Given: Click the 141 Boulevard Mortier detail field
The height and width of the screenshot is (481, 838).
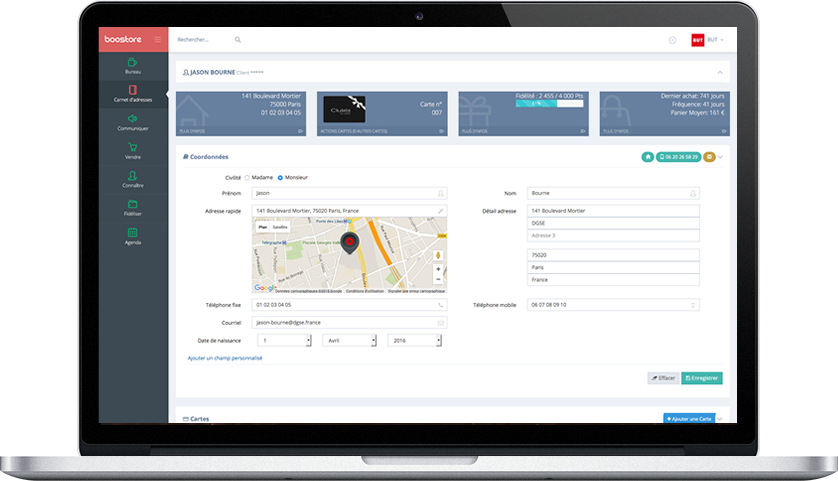Looking at the screenshot, I should tap(614, 211).
